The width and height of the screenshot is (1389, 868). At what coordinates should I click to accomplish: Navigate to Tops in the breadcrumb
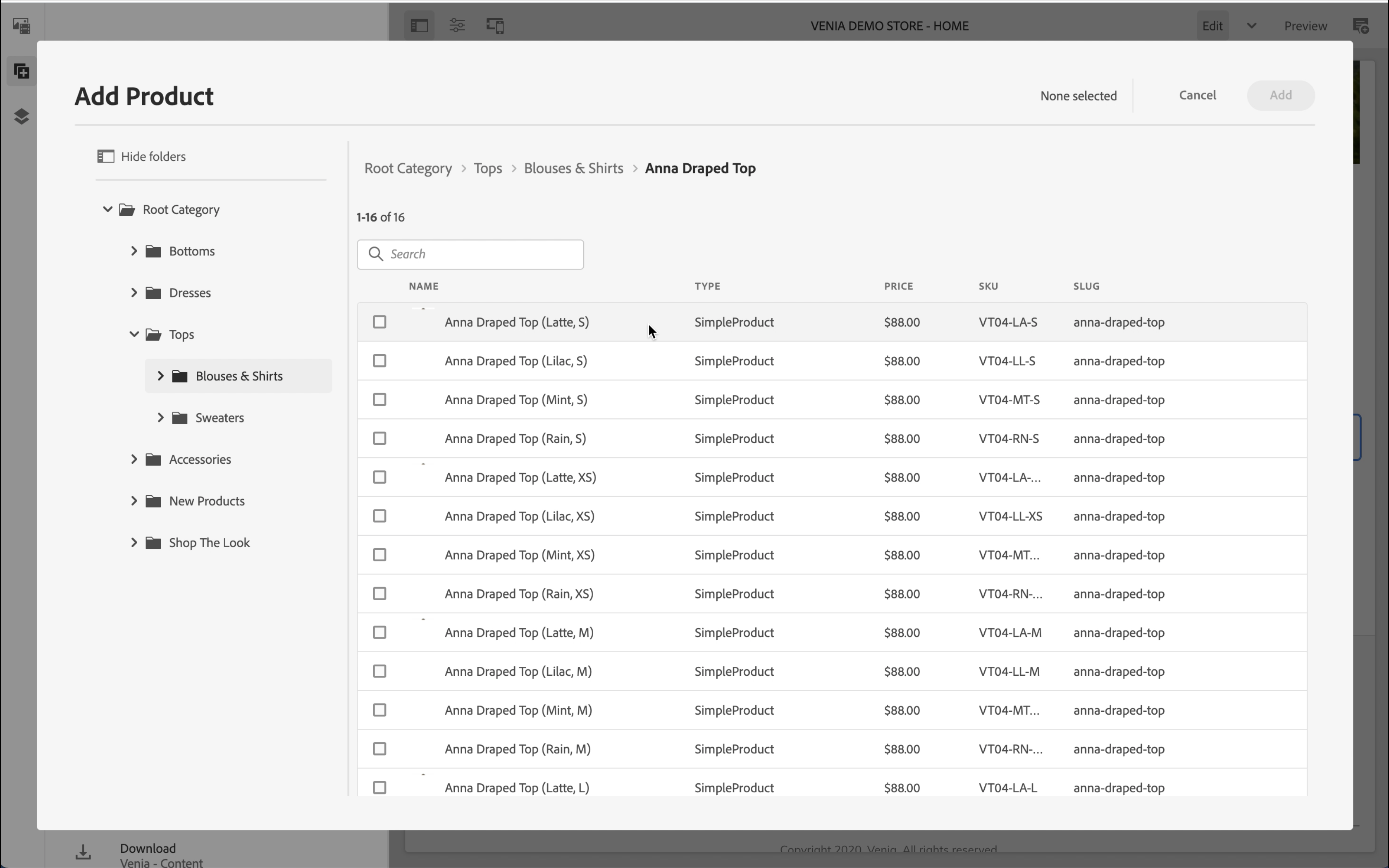pyautogui.click(x=487, y=168)
